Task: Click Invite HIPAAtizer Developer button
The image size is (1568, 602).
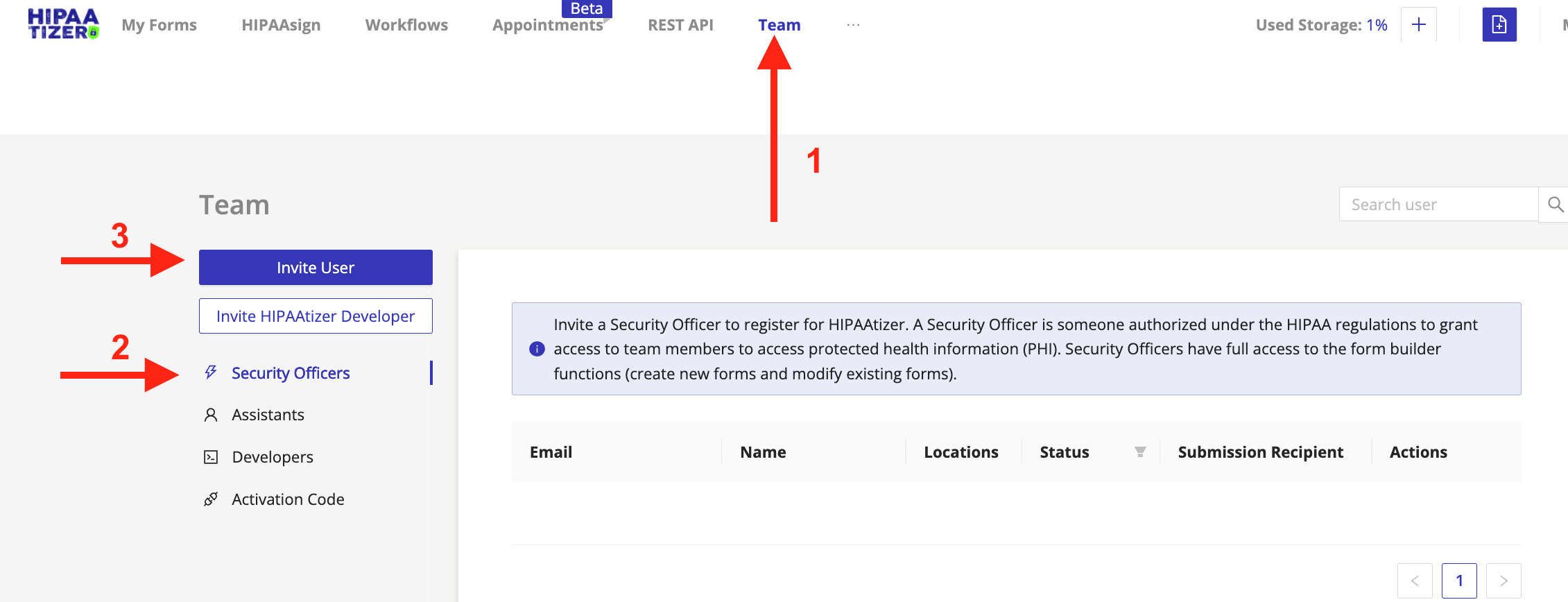Action: coord(316,316)
